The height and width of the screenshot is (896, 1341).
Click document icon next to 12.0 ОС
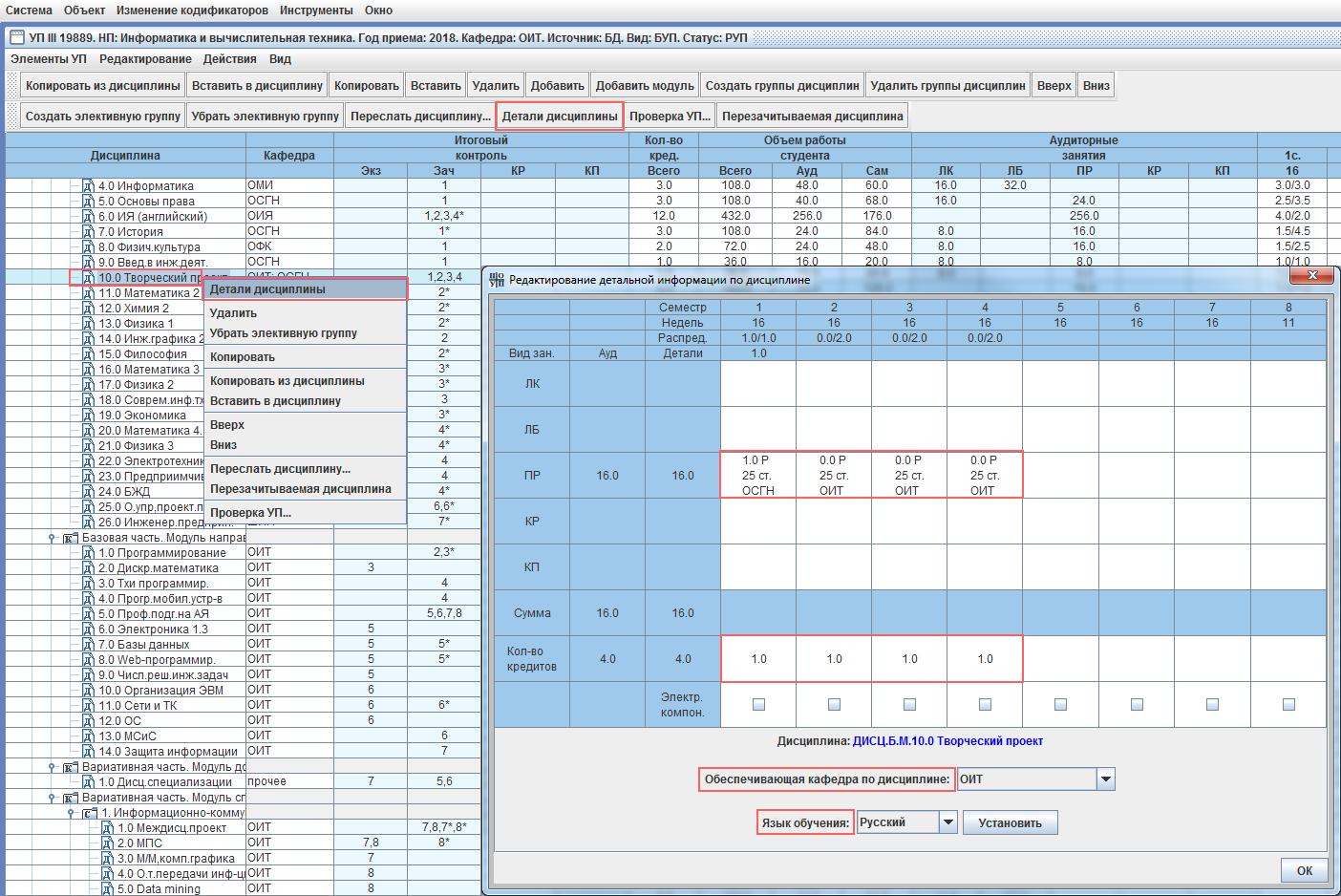coord(88,721)
